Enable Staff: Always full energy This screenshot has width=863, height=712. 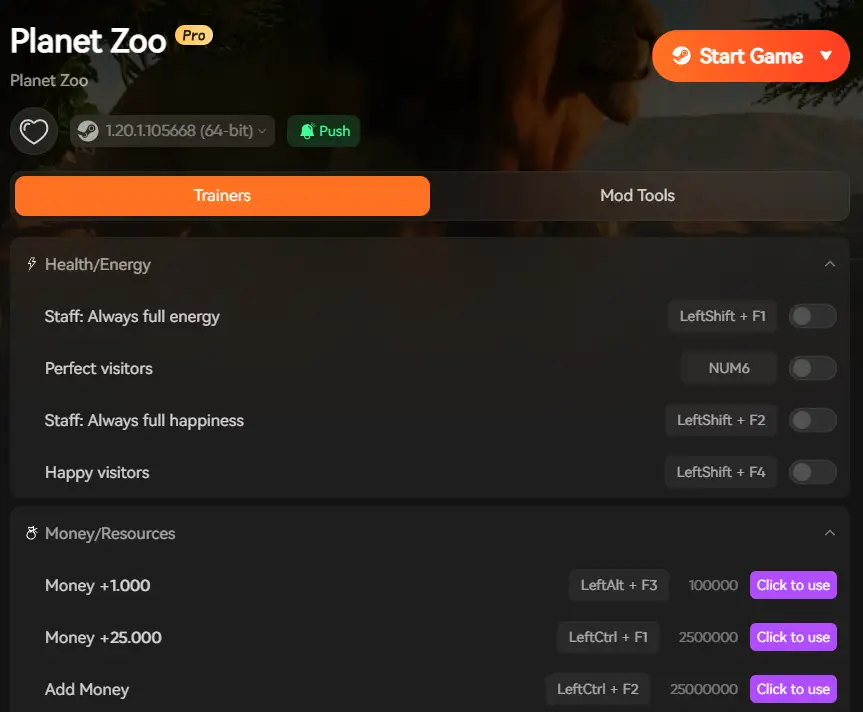click(812, 316)
